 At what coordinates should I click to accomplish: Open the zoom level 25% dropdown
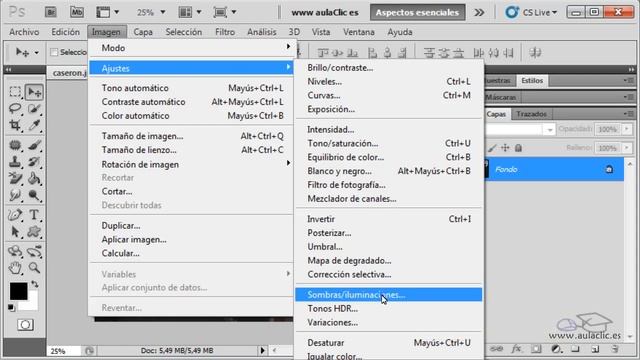pos(163,12)
